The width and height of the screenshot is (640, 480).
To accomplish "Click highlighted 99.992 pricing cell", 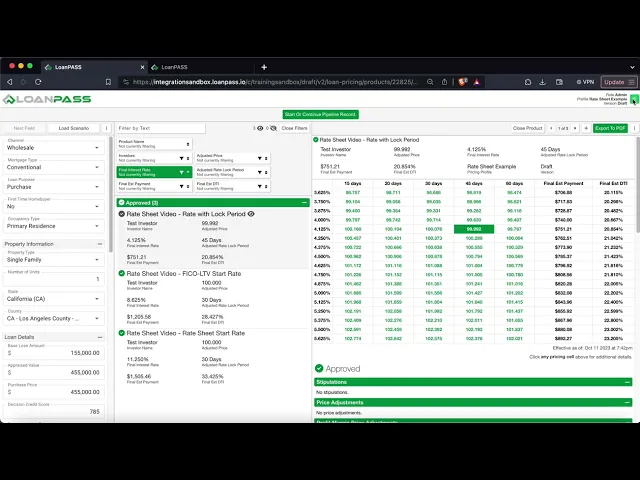I will pyautogui.click(x=474, y=229).
